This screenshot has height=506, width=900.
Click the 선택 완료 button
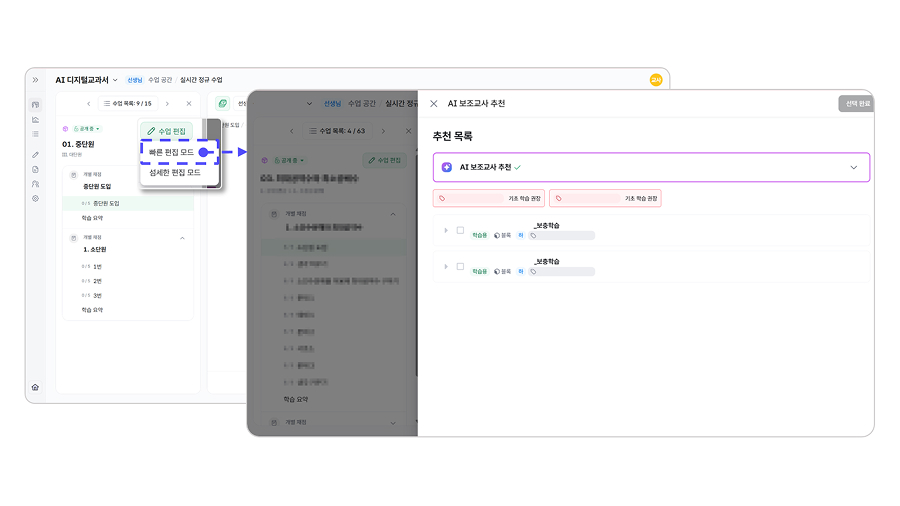click(857, 103)
